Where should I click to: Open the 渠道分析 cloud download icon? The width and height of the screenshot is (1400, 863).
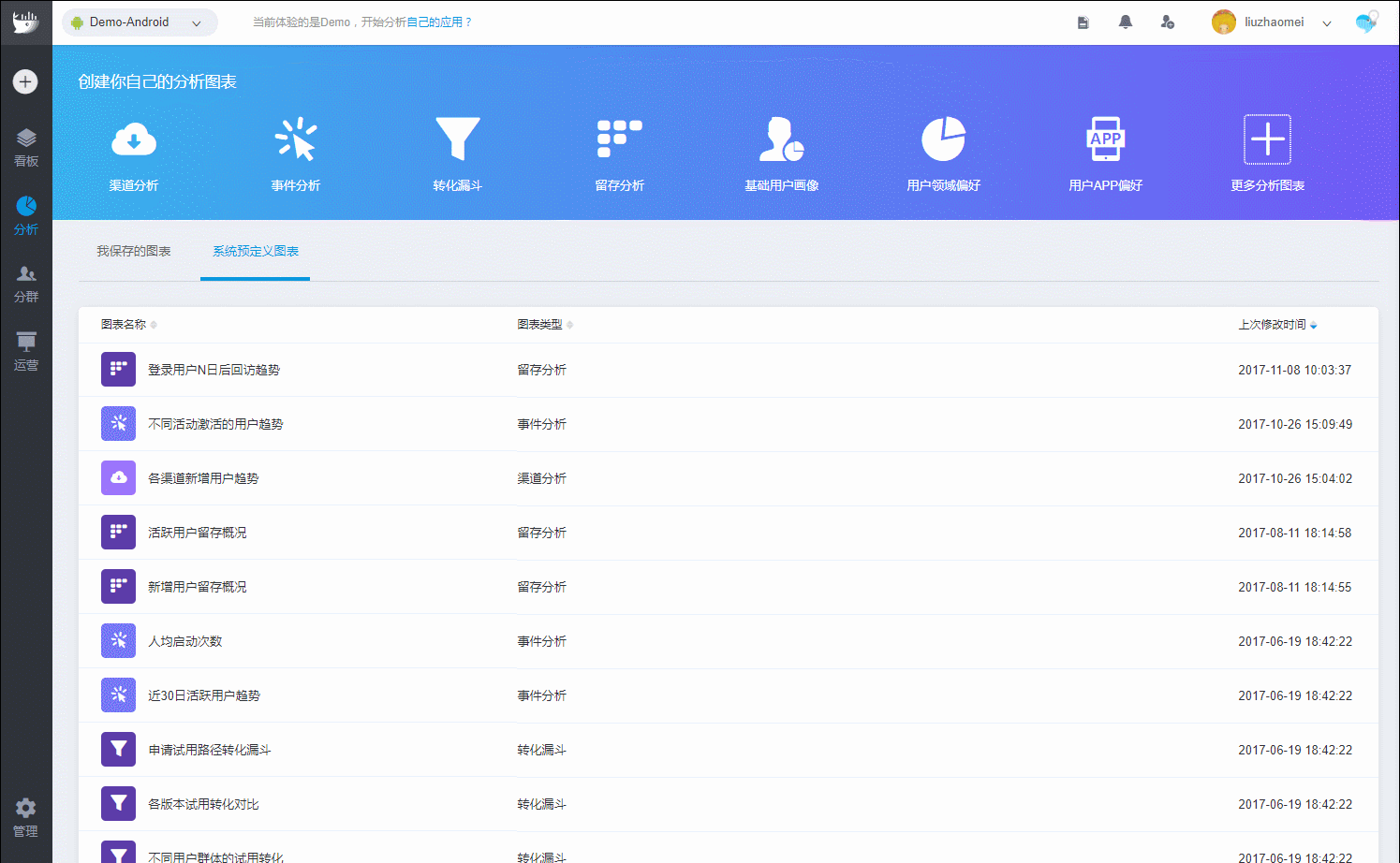click(x=134, y=140)
